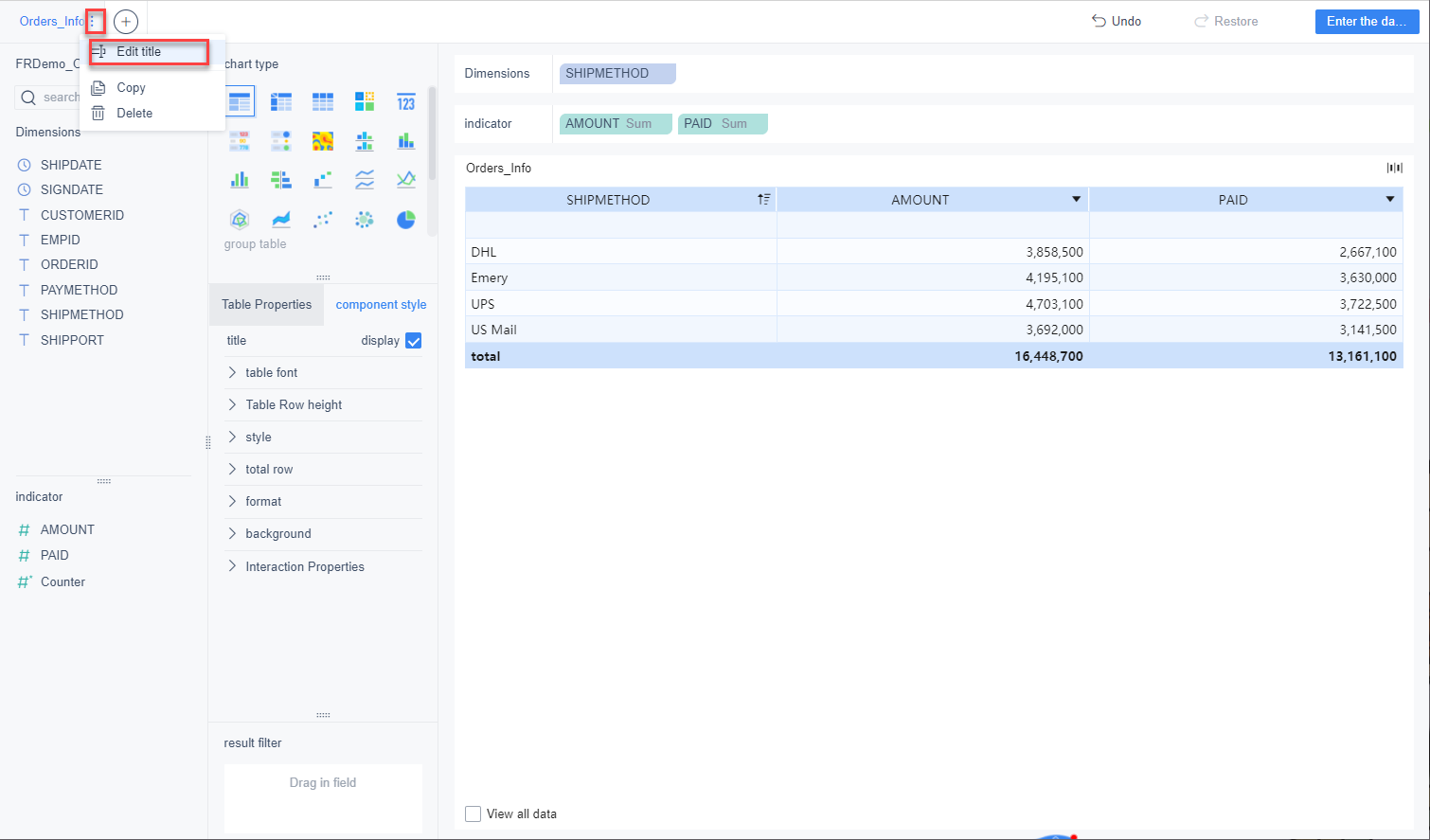Click the Restore button
The width and height of the screenshot is (1430, 840).
(x=1226, y=21)
